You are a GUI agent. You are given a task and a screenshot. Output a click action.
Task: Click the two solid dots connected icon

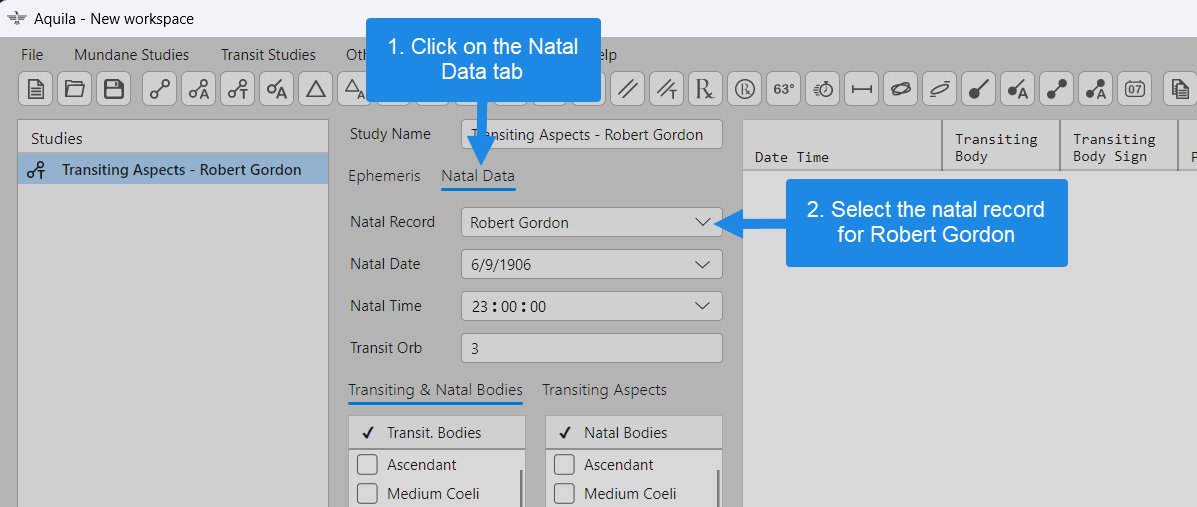1057,89
